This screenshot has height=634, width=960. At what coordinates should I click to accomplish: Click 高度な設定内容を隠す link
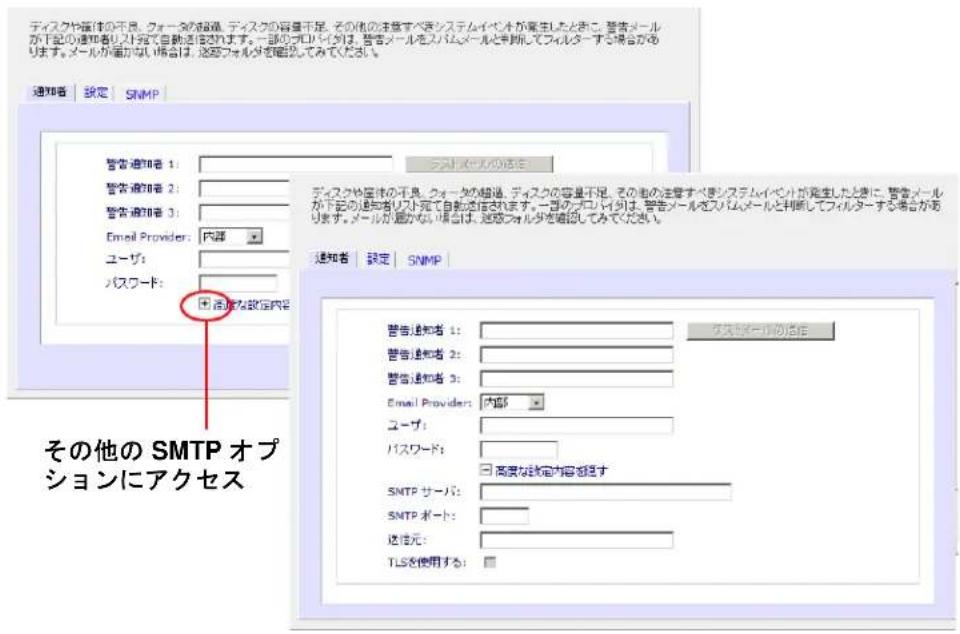(x=551, y=471)
